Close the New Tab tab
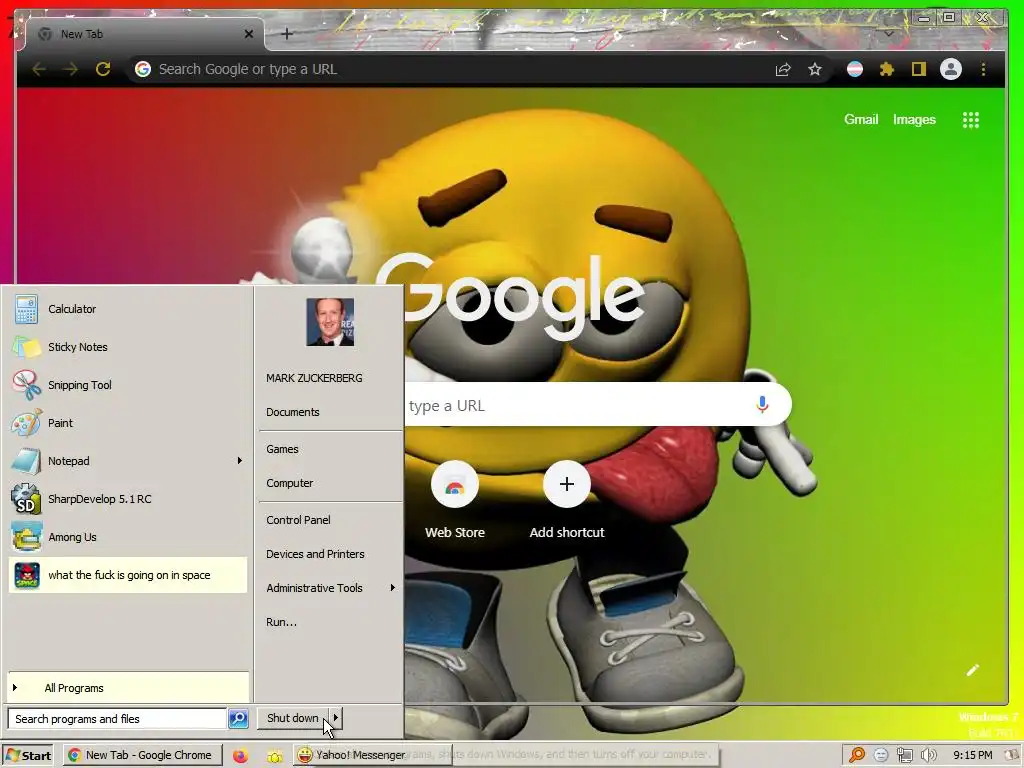Image resolution: width=1024 pixels, height=768 pixels. pyautogui.click(x=249, y=34)
